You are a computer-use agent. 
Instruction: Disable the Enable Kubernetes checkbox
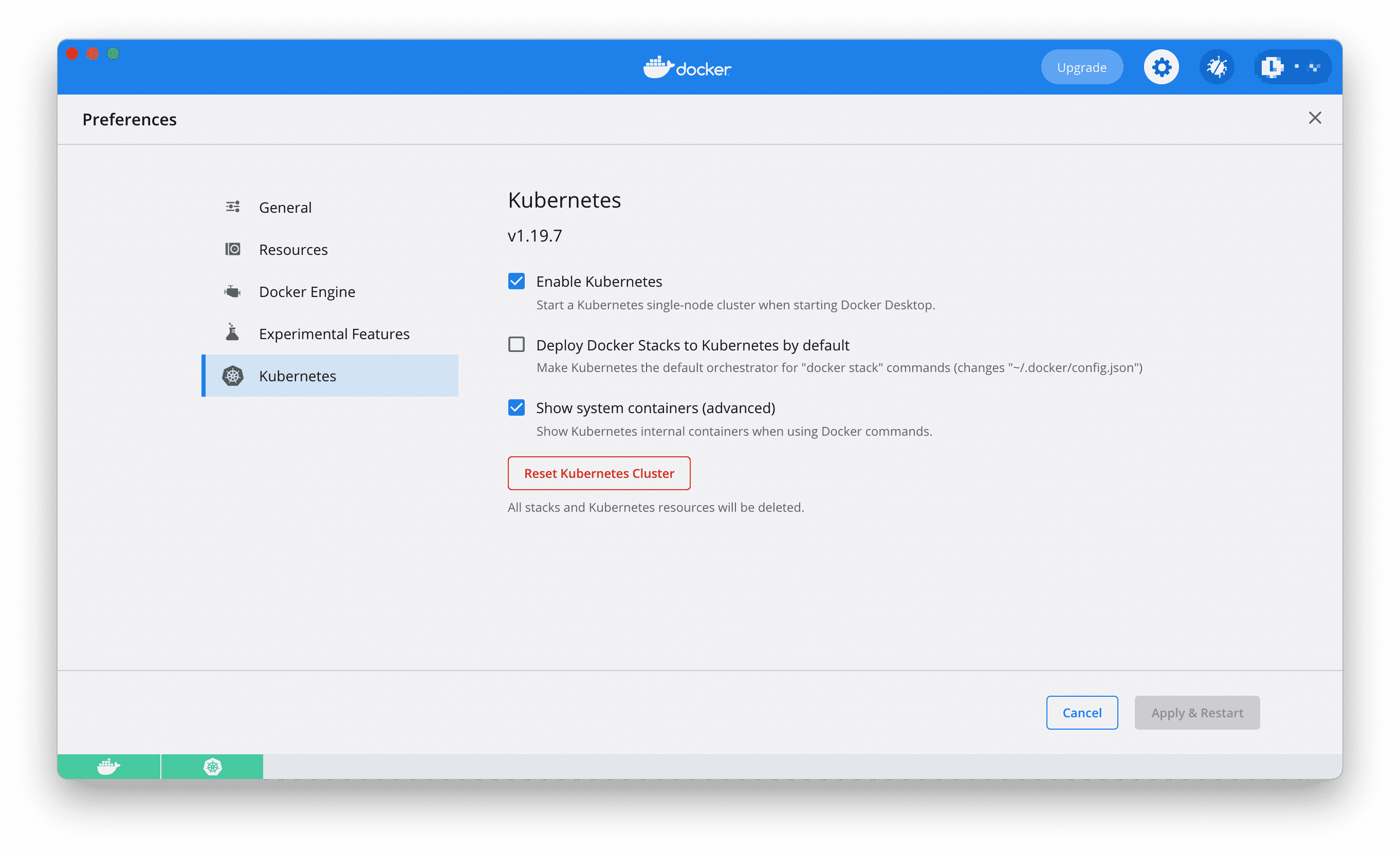click(x=516, y=281)
